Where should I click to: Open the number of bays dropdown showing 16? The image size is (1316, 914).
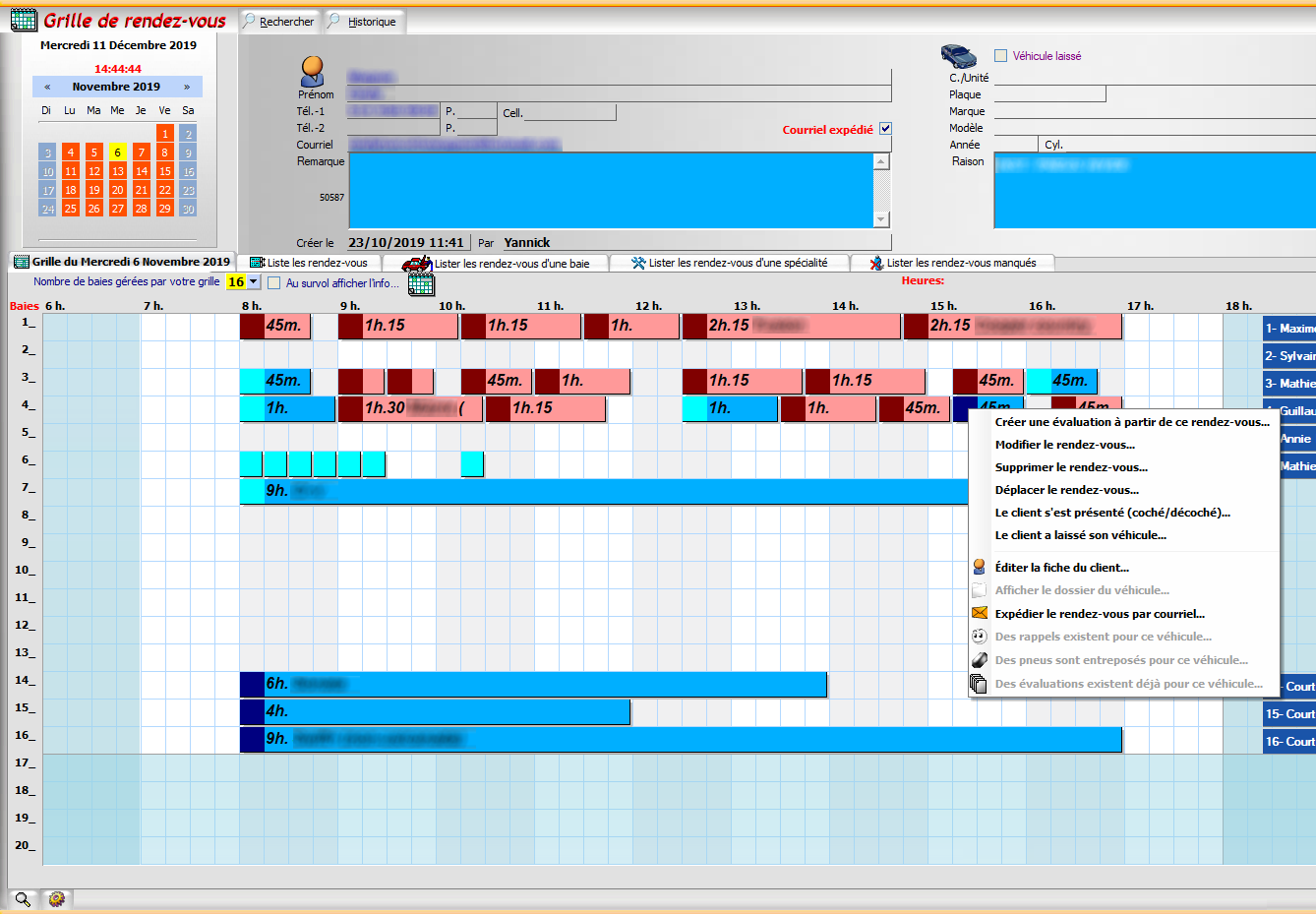click(x=254, y=282)
